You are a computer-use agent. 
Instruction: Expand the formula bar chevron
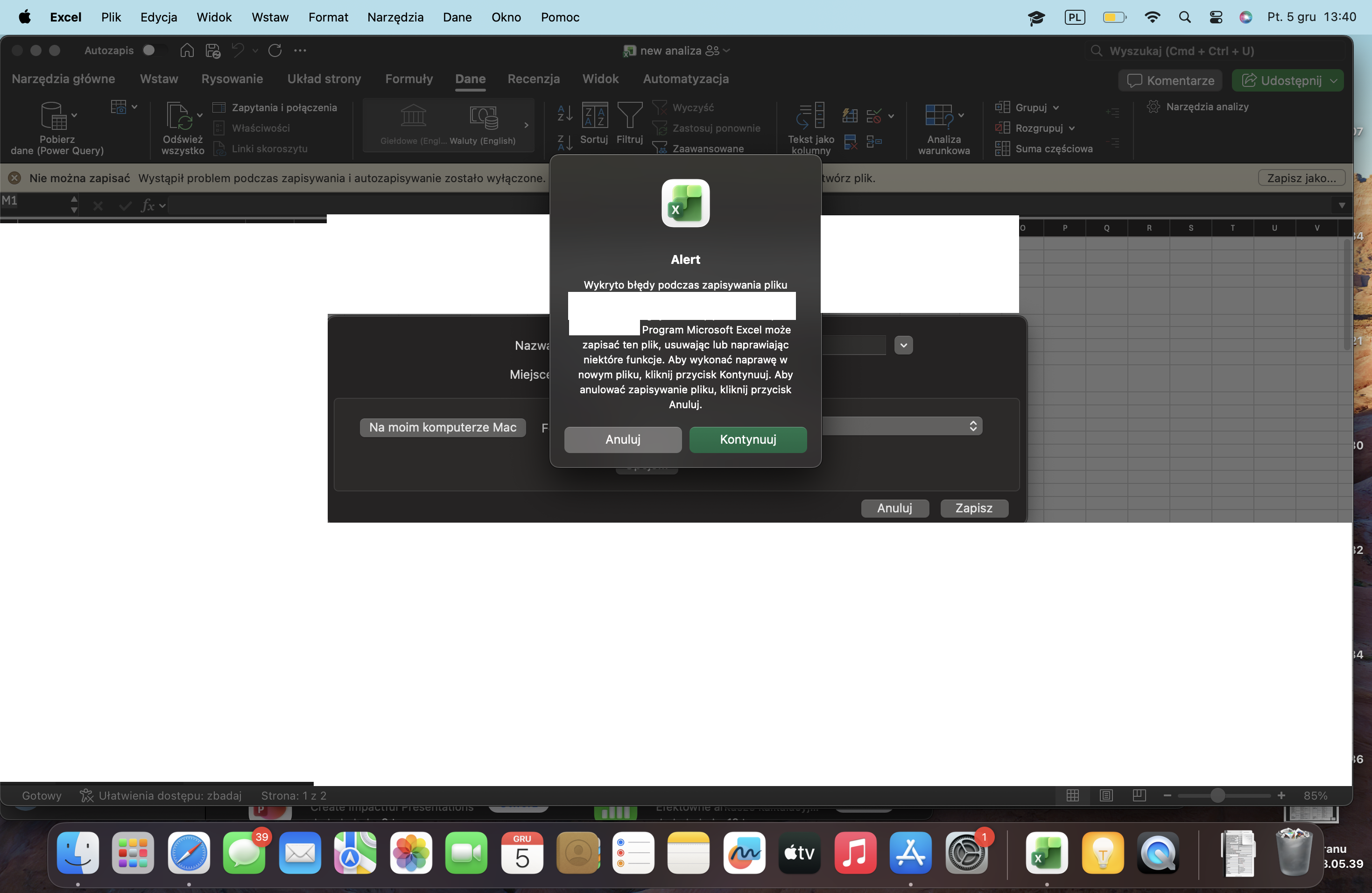click(x=1342, y=206)
